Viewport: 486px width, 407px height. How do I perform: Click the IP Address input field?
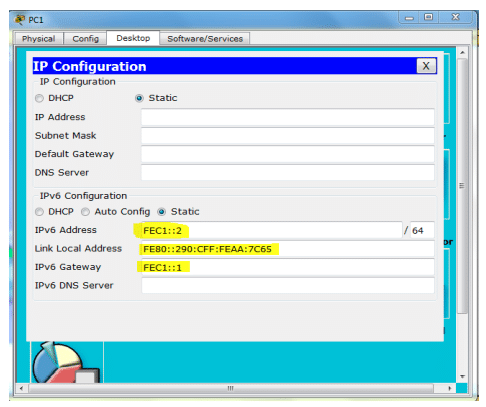pos(288,117)
